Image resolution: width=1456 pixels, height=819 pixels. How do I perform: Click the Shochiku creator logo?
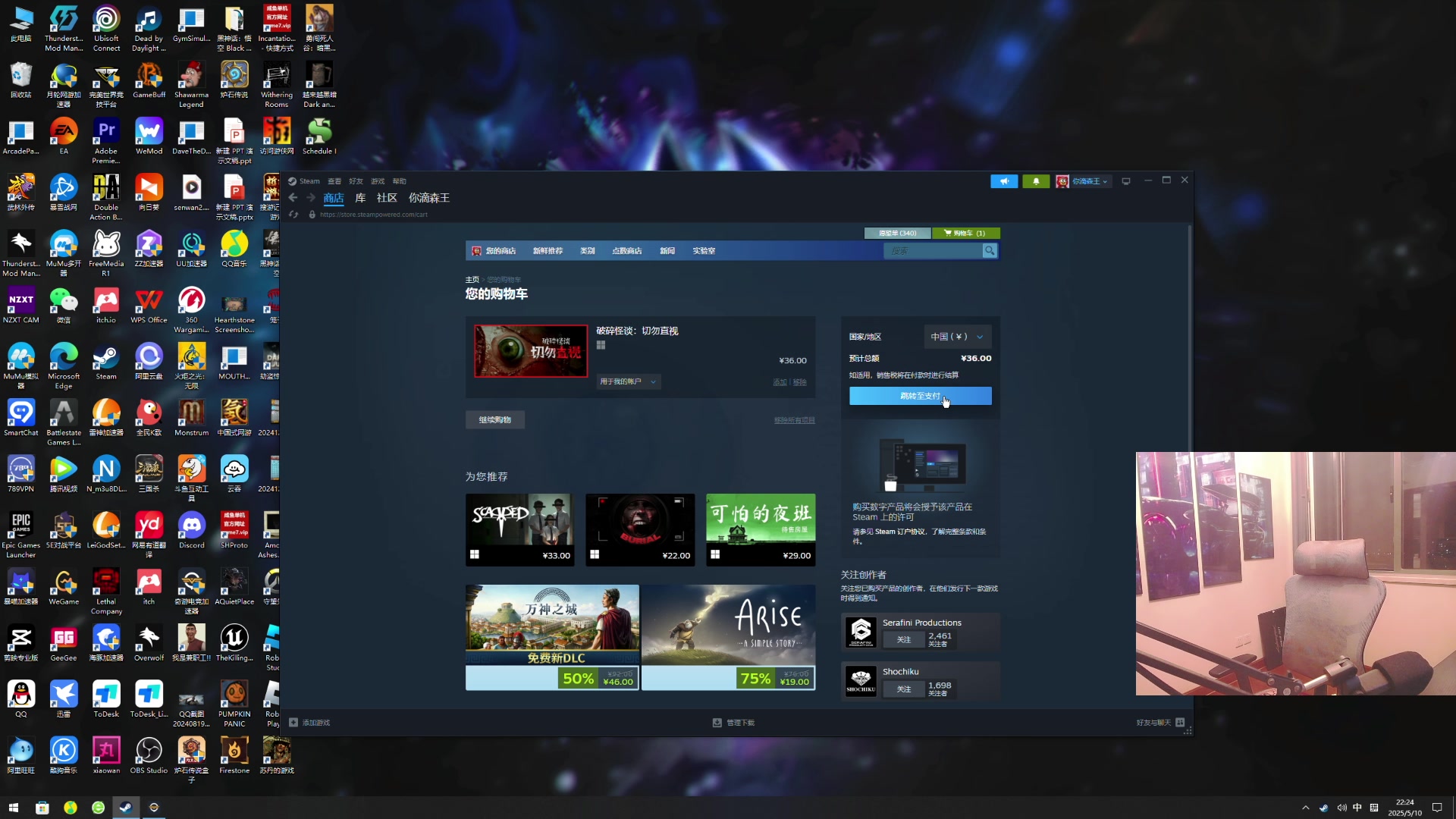[861, 681]
